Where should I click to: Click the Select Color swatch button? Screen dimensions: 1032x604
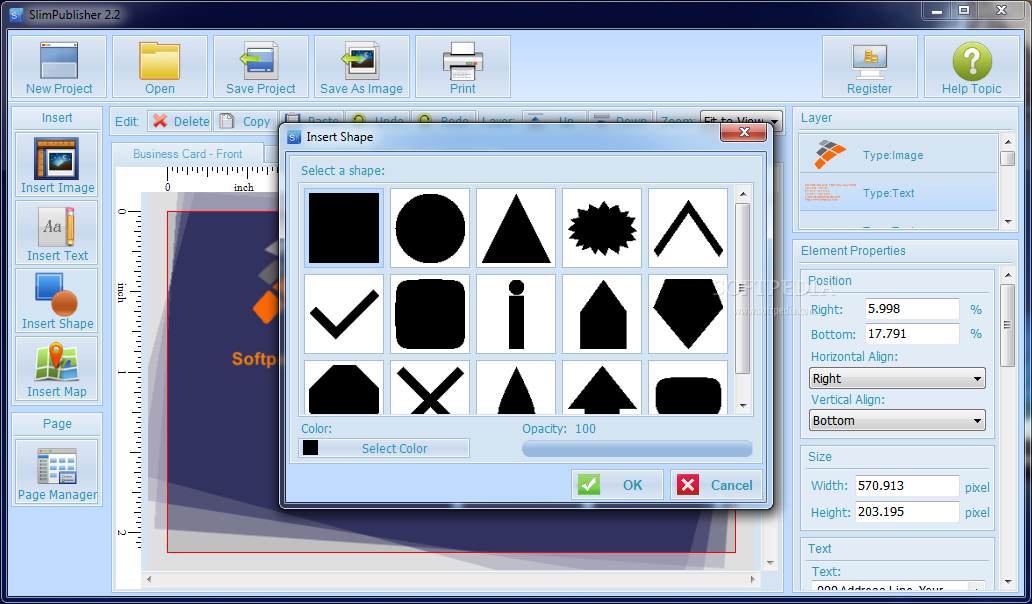pyautogui.click(x=385, y=448)
